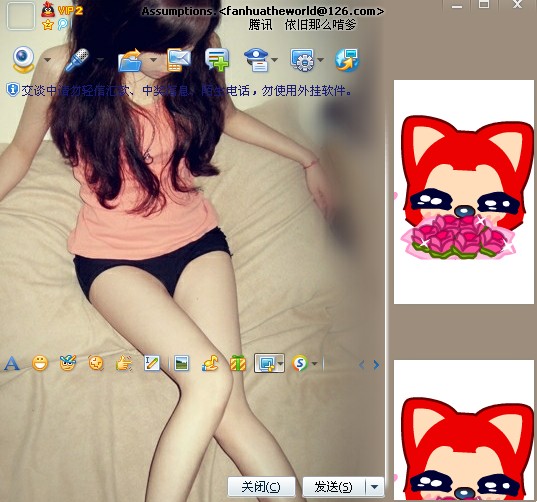This screenshot has height=502, width=537.
Task: Launch the remote assistance globe icon
Action: tap(347, 60)
